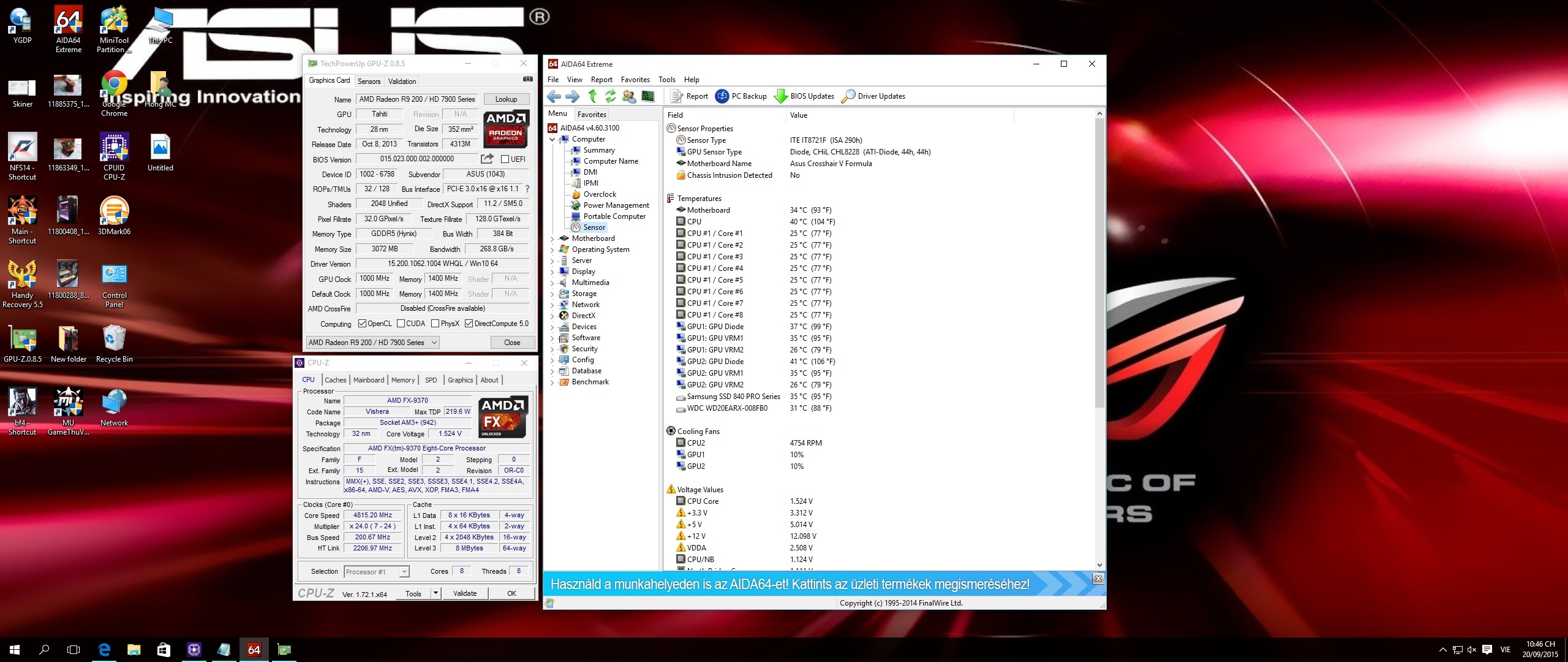The image size is (1568, 662).
Task: Click the Refresh icon in AIDA64 toolbar
Action: click(x=610, y=96)
